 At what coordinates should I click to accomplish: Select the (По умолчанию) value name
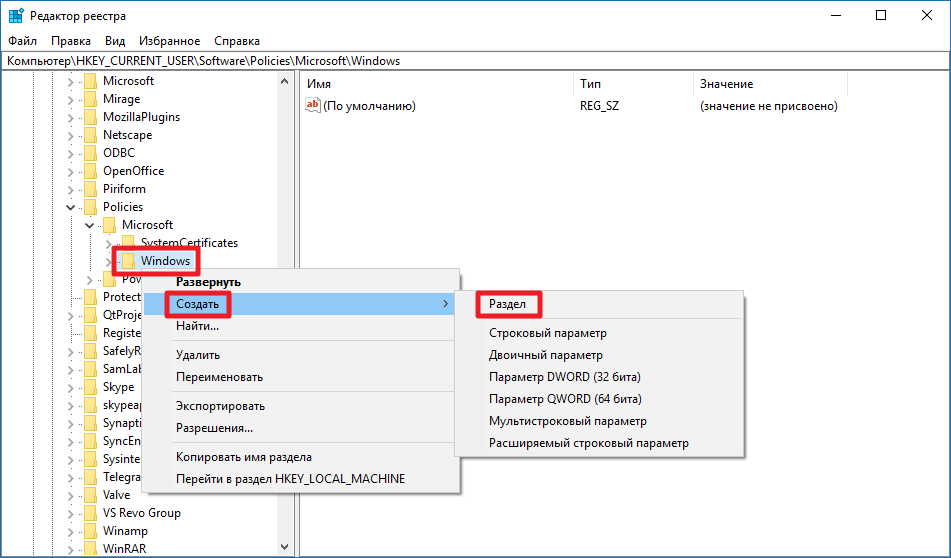[369, 106]
